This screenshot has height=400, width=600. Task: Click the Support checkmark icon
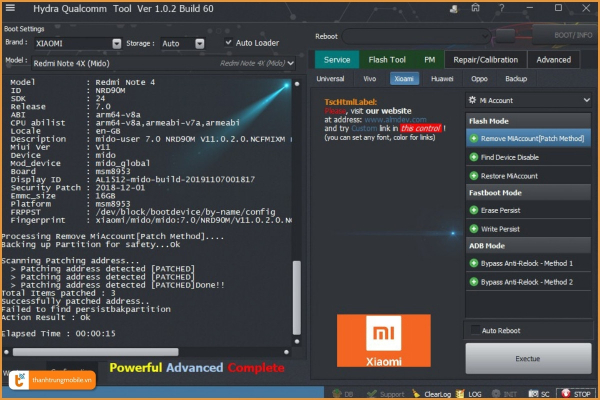pos(370,394)
